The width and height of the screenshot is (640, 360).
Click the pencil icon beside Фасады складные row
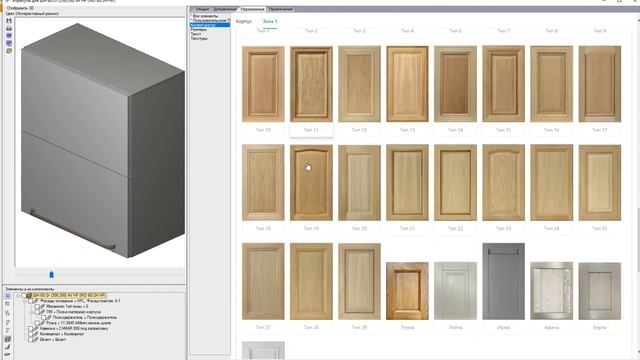[36, 301]
